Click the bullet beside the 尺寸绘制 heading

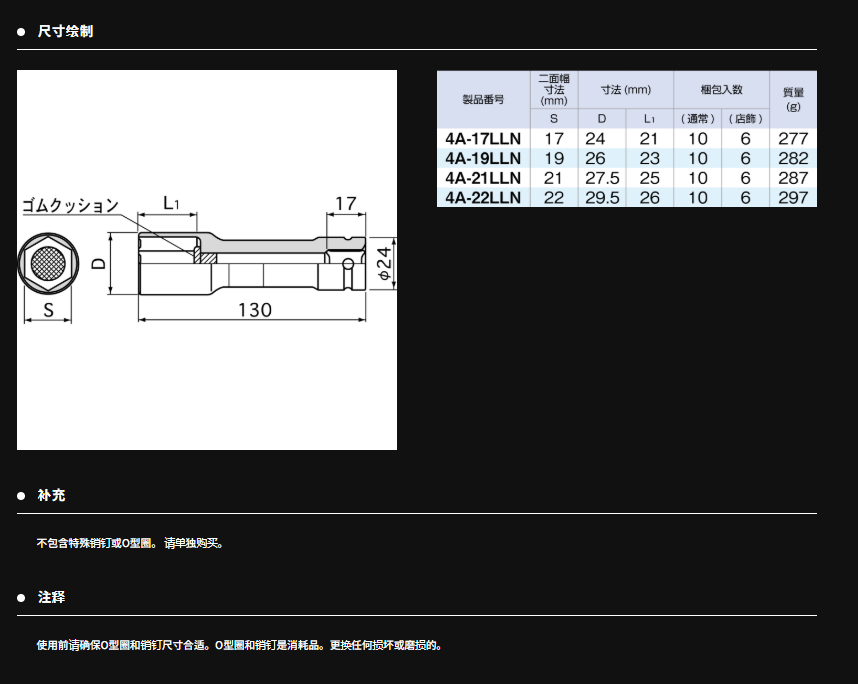coord(21,32)
